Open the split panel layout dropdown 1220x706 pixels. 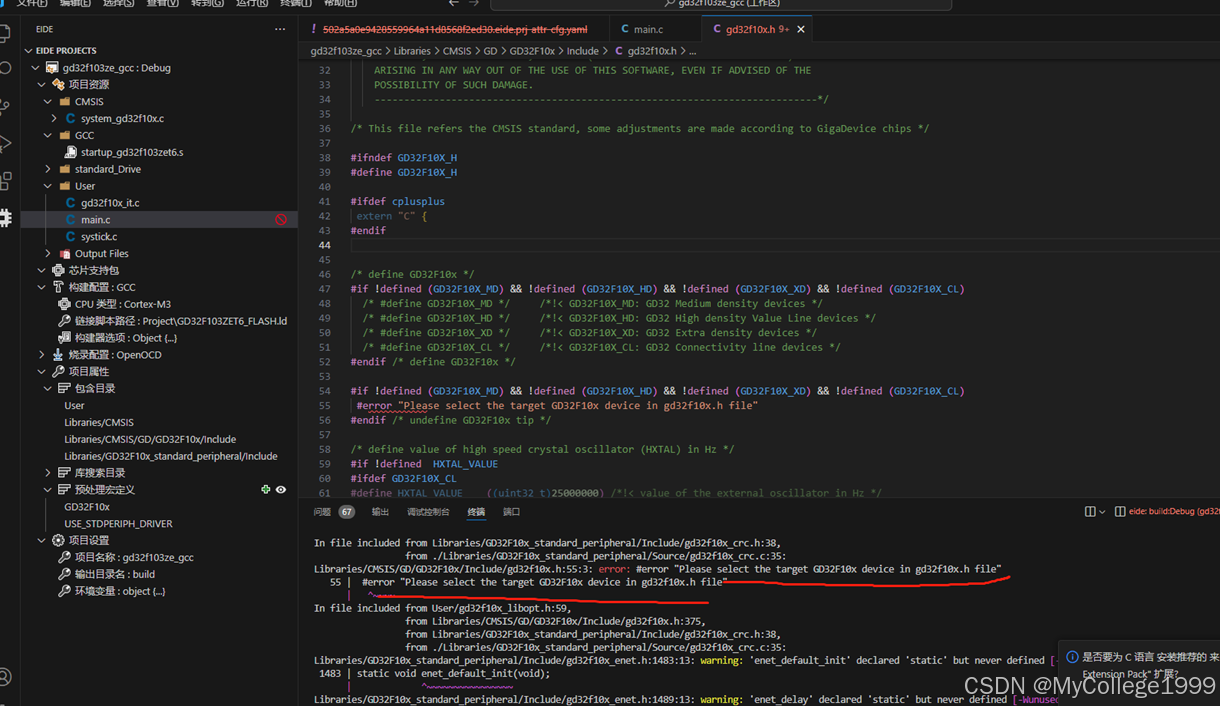pyautogui.click(x=1095, y=510)
